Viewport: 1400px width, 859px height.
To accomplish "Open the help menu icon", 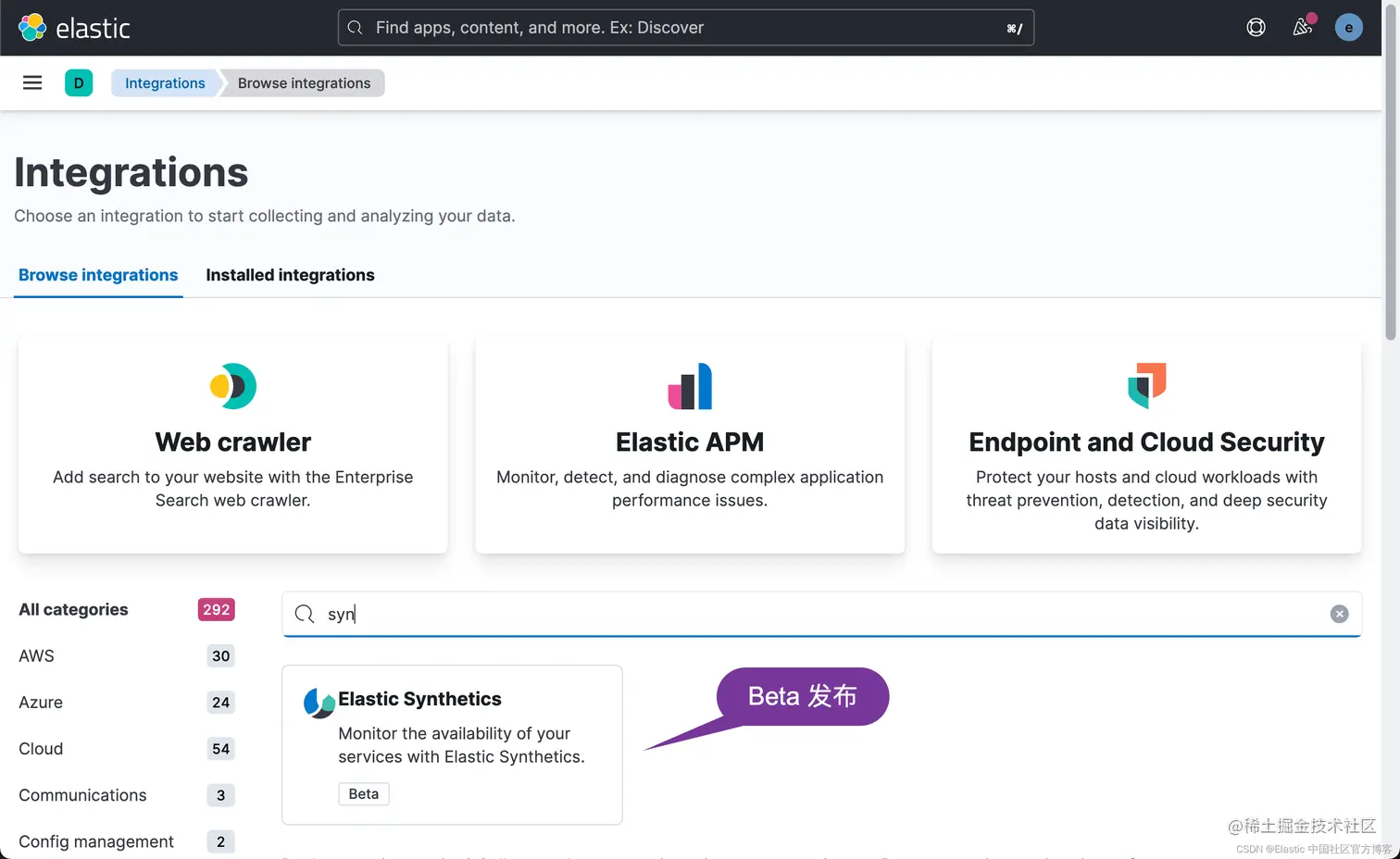I will [1256, 28].
